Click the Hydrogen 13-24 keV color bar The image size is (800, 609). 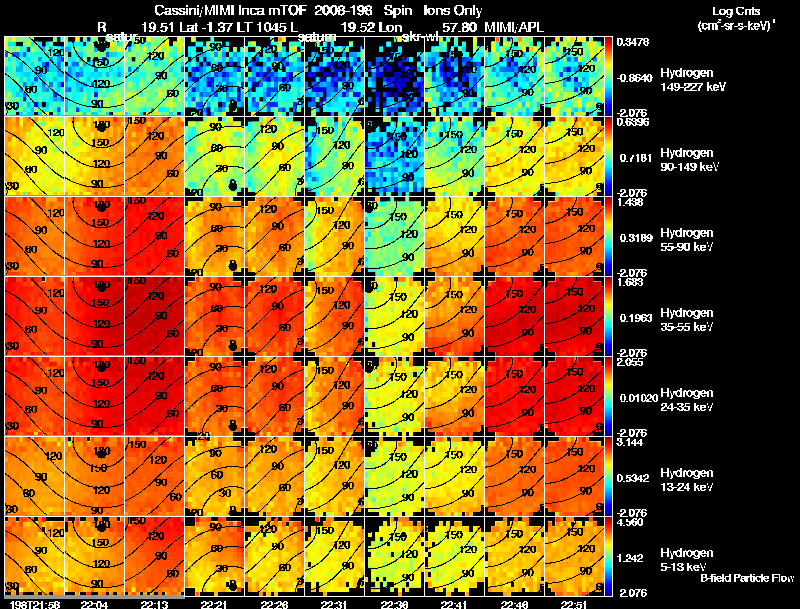coord(608,477)
